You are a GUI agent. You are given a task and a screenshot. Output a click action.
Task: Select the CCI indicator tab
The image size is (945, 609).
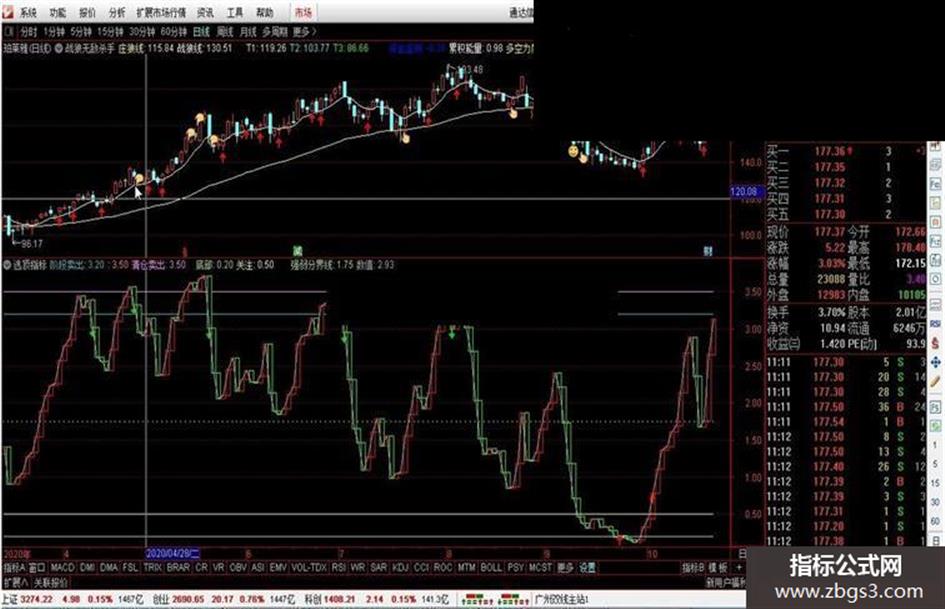(421, 567)
